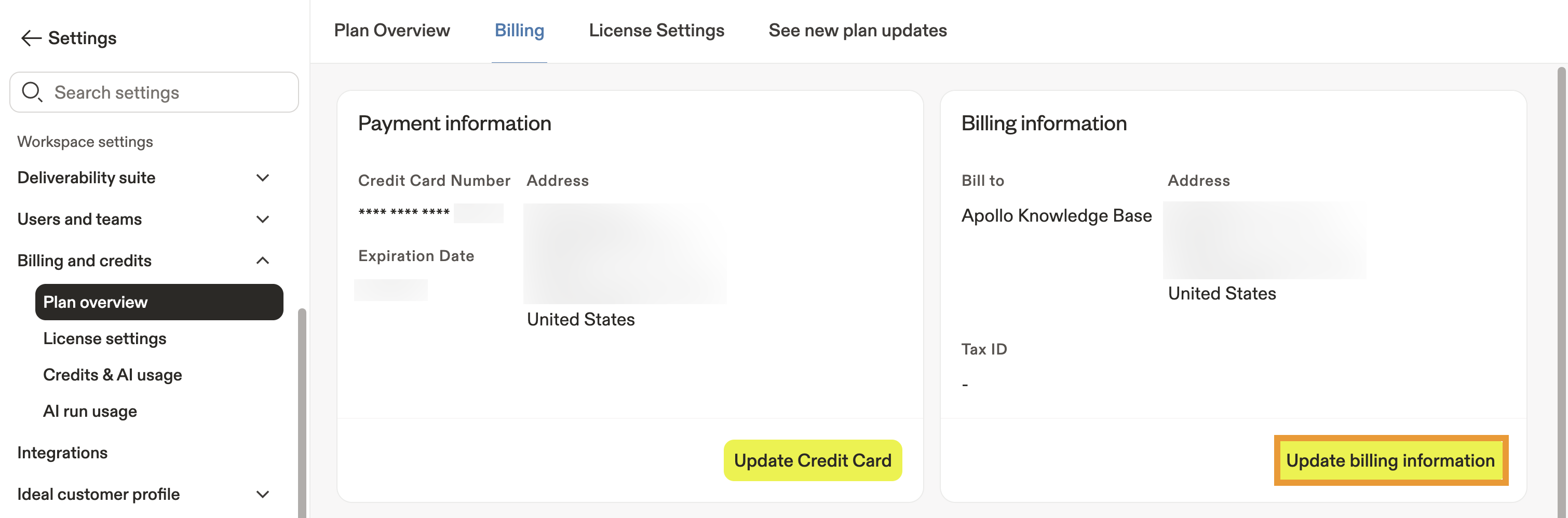The height and width of the screenshot is (518, 1568).
Task: Select Plan overview in the sidebar
Action: [x=159, y=302]
